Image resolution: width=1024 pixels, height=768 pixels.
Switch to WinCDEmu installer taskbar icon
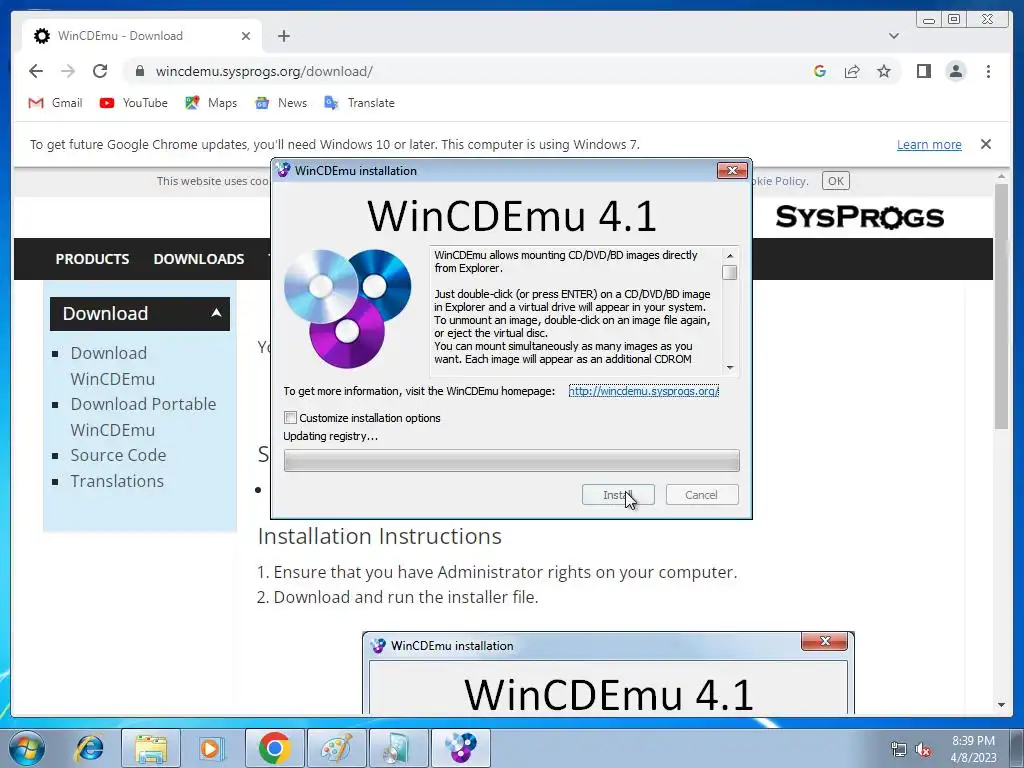click(461, 748)
